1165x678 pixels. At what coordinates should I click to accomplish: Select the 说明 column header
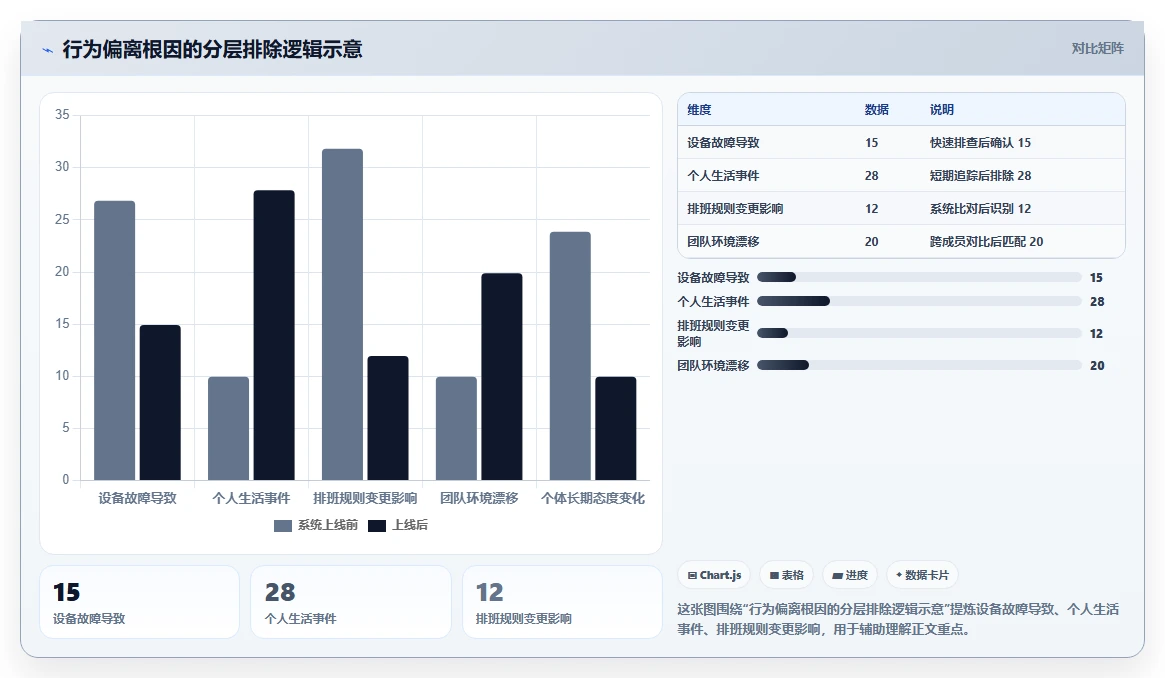tap(941, 110)
